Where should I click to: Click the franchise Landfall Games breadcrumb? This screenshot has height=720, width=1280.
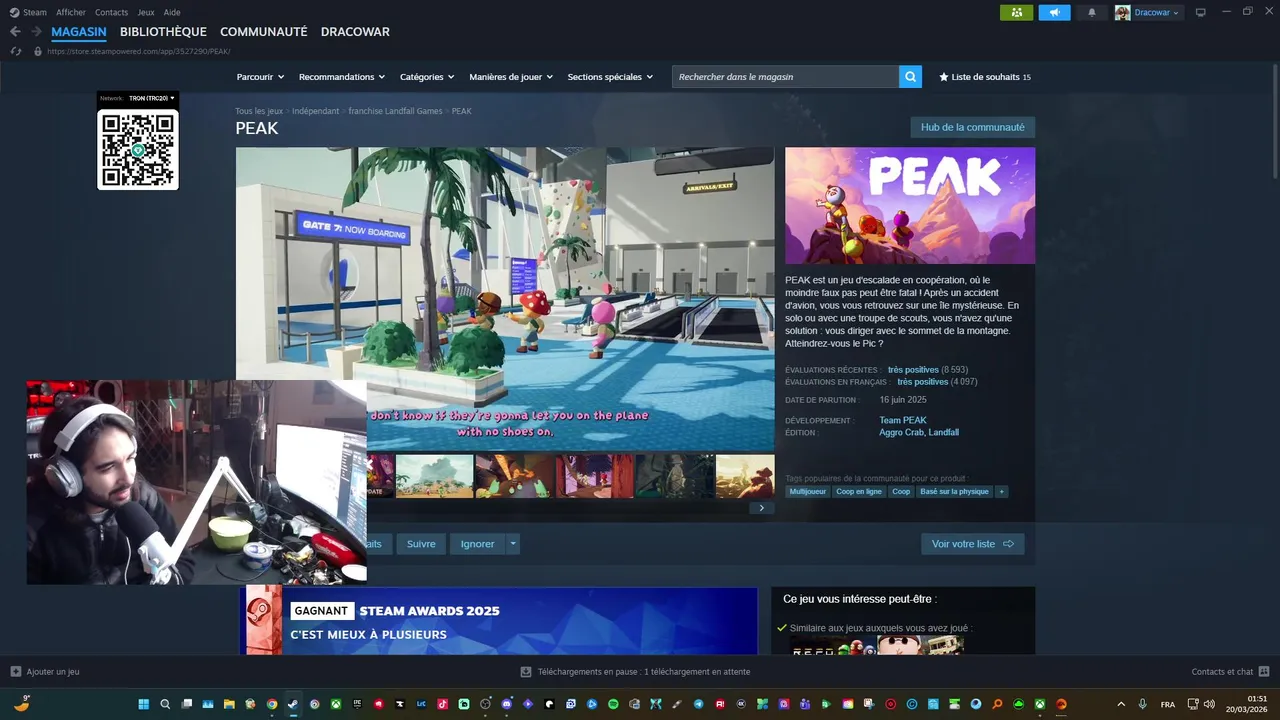395,111
